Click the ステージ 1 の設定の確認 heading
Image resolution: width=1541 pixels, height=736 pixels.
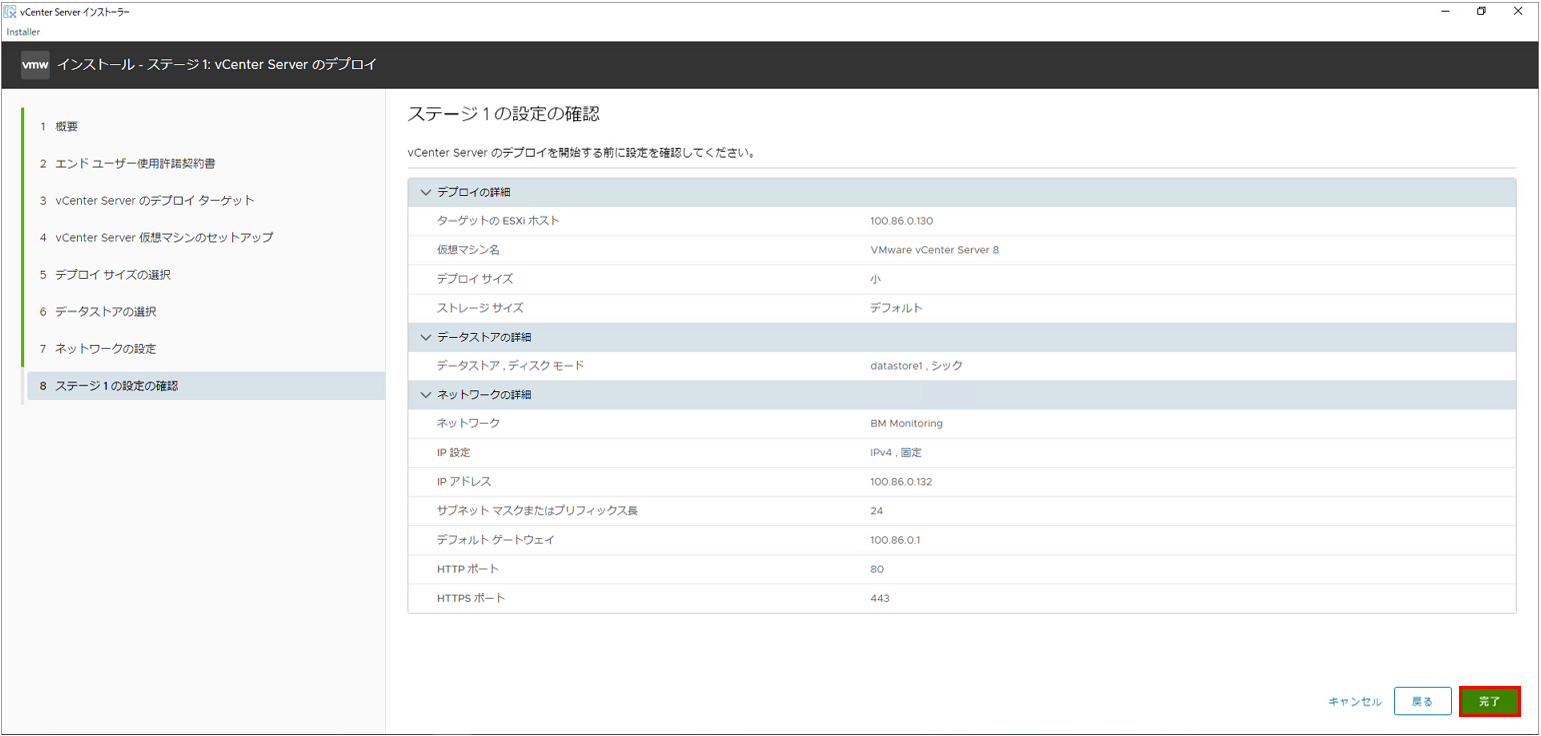(x=504, y=114)
